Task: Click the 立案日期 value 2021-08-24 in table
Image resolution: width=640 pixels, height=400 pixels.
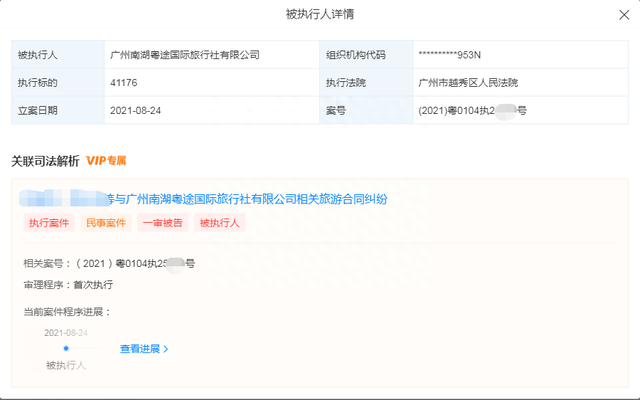Action: (136, 111)
